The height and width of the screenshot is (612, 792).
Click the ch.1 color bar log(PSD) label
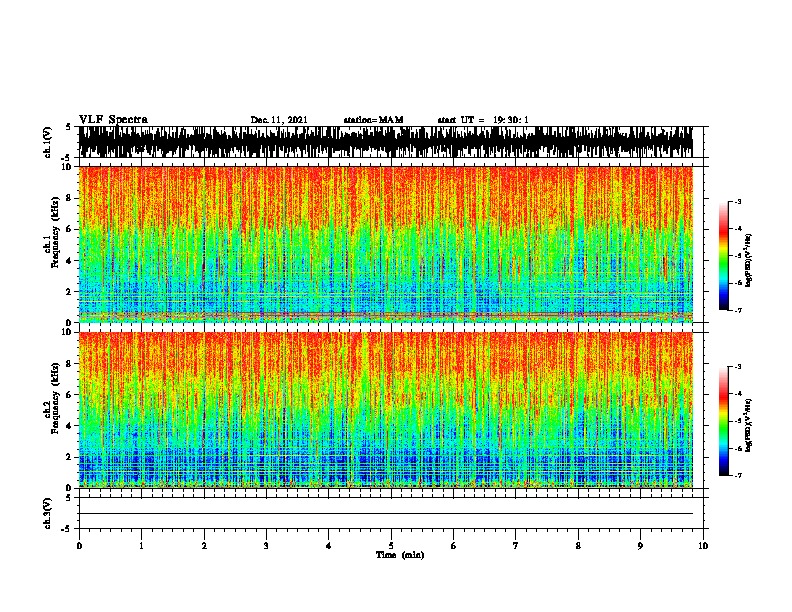pyautogui.click(x=749, y=261)
